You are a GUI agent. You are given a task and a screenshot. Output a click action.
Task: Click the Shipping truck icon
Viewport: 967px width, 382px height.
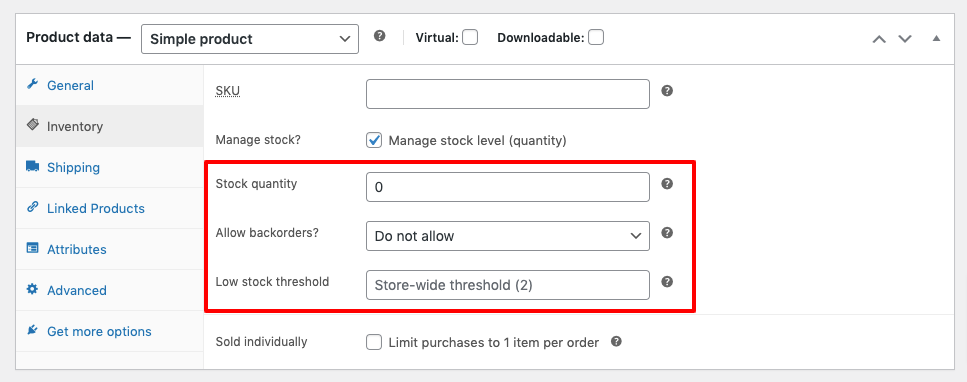[33, 167]
